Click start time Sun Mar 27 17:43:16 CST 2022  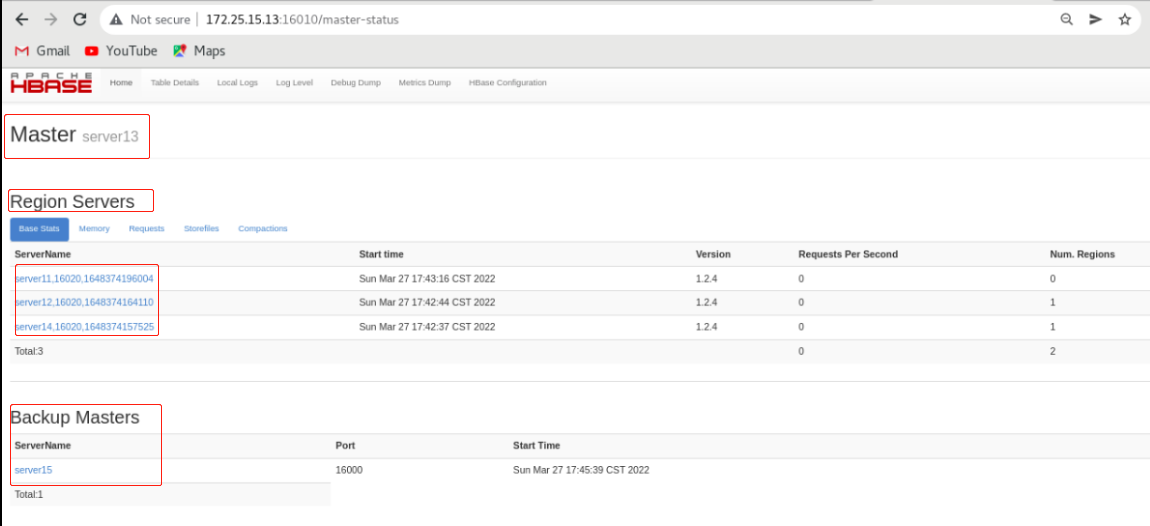(x=427, y=279)
